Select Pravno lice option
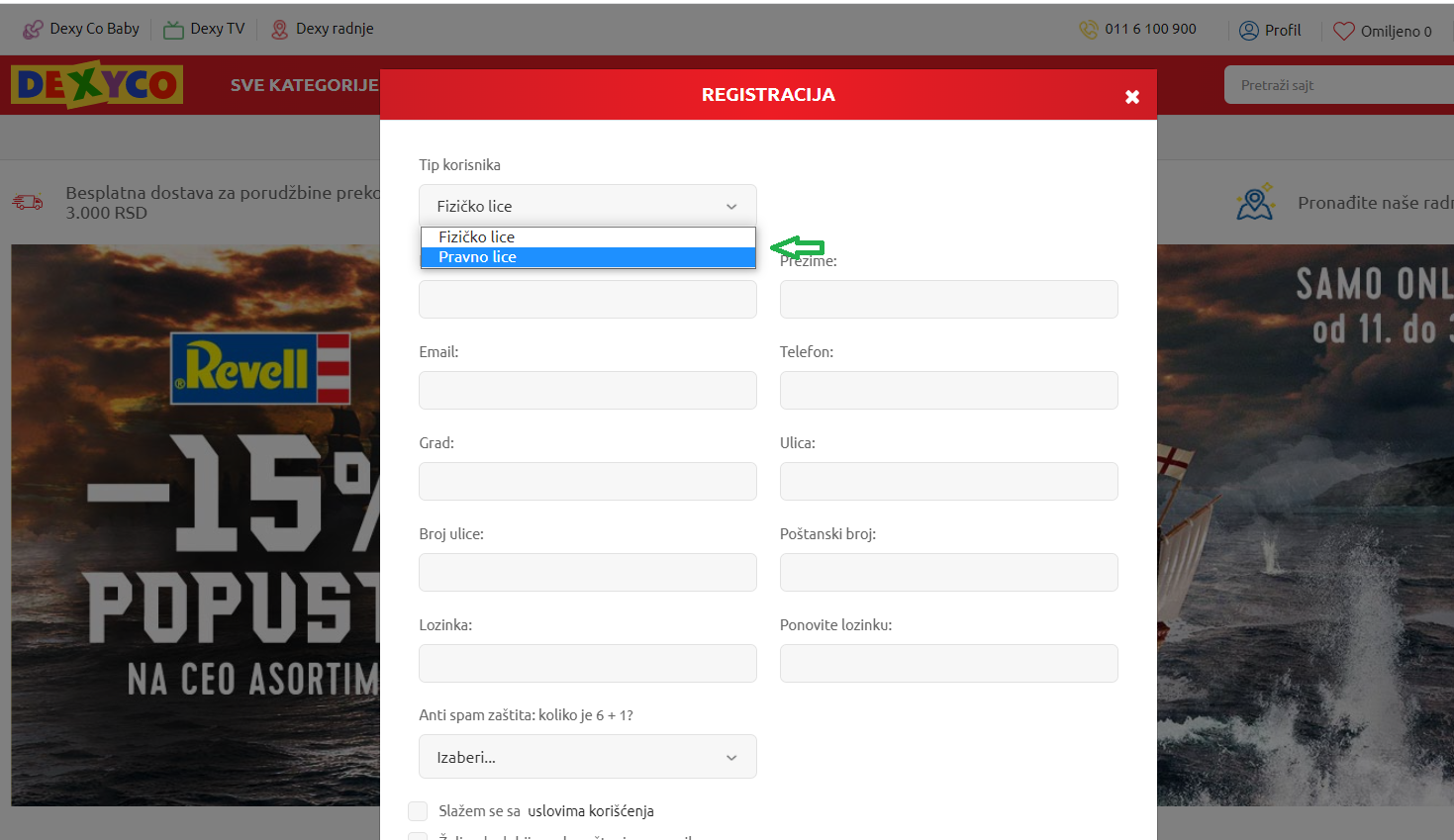 coord(587,257)
